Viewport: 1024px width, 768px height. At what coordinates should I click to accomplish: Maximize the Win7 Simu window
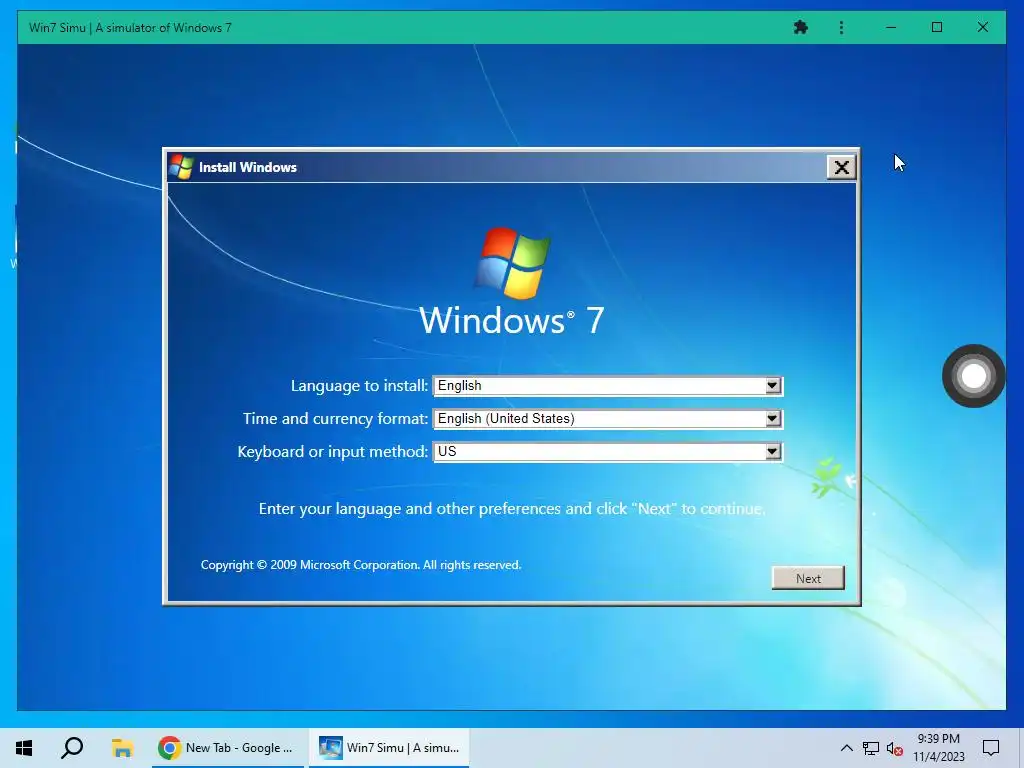tap(936, 27)
